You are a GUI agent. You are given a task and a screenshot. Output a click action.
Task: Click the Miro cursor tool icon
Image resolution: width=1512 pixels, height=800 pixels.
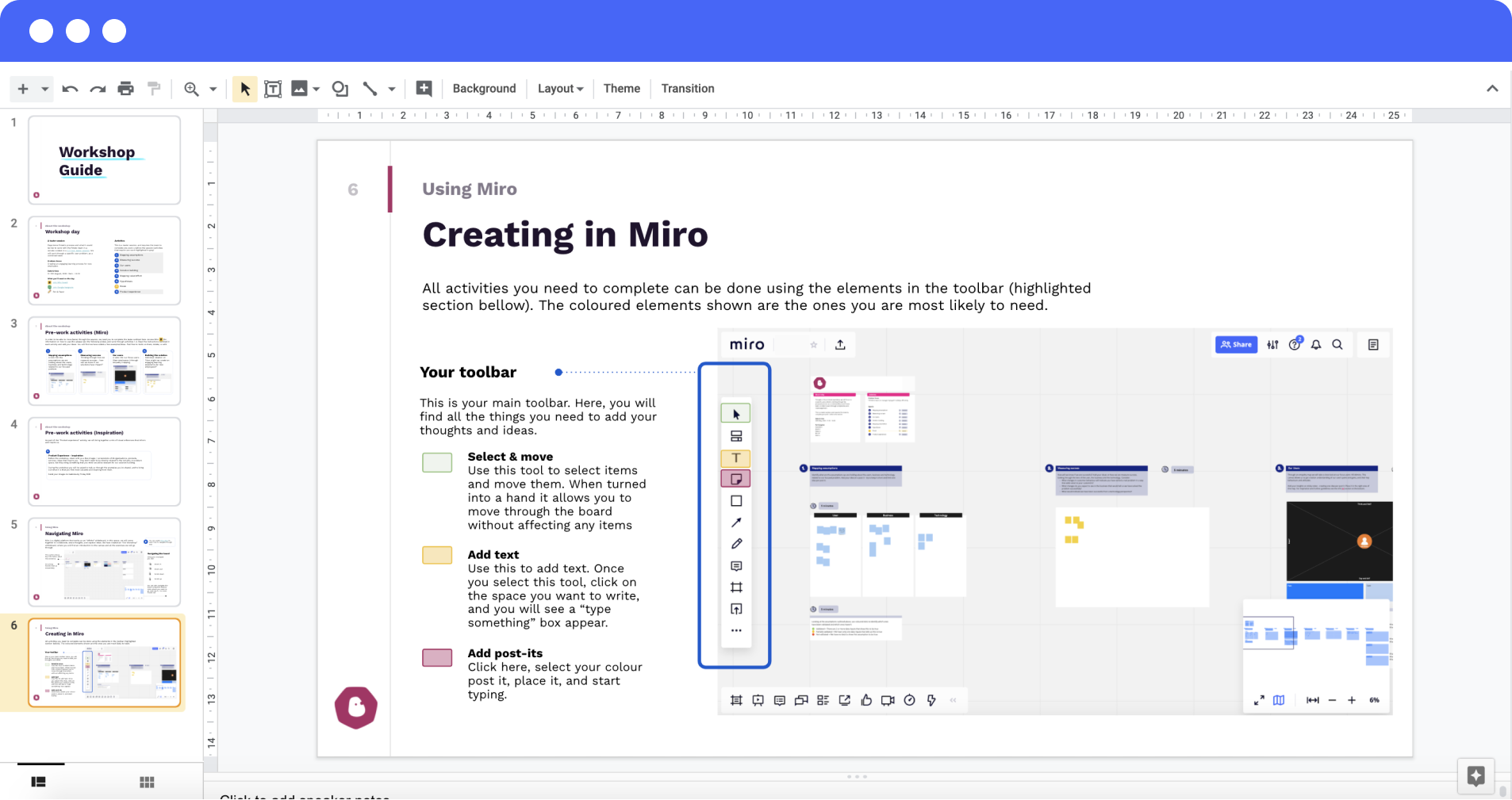(x=736, y=414)
